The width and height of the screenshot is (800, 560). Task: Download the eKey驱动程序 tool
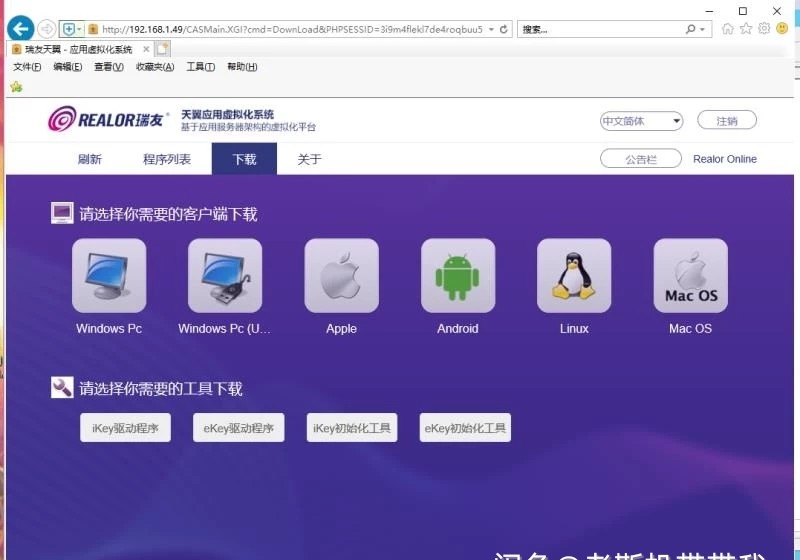(x=238, y=428)
